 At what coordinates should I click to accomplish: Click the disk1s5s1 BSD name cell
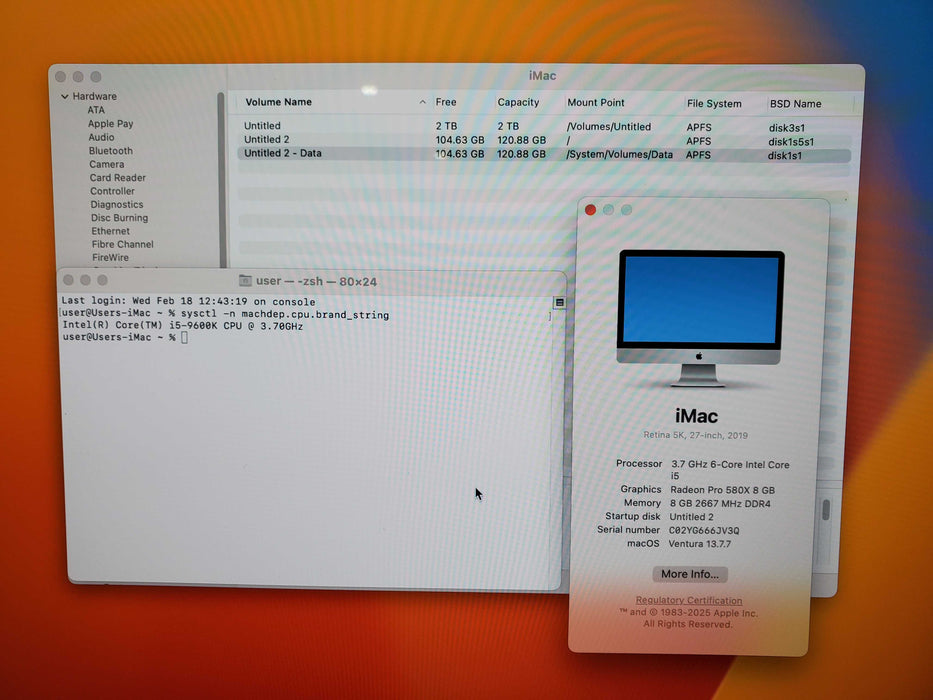point(791,142)
